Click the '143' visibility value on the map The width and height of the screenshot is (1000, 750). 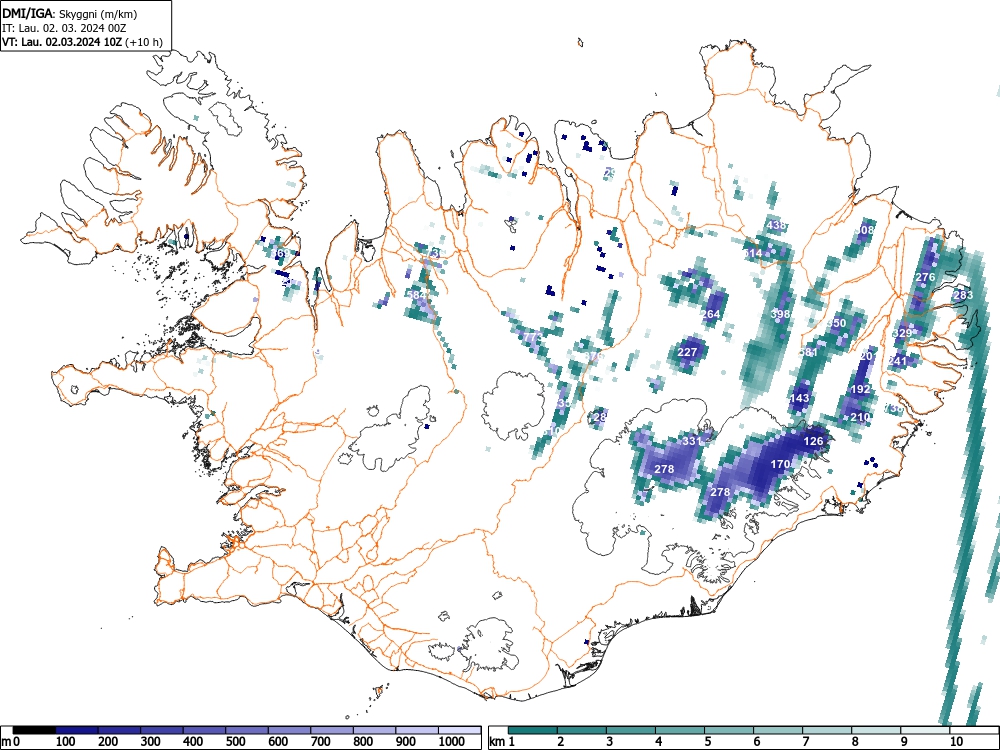pos(799,399)
